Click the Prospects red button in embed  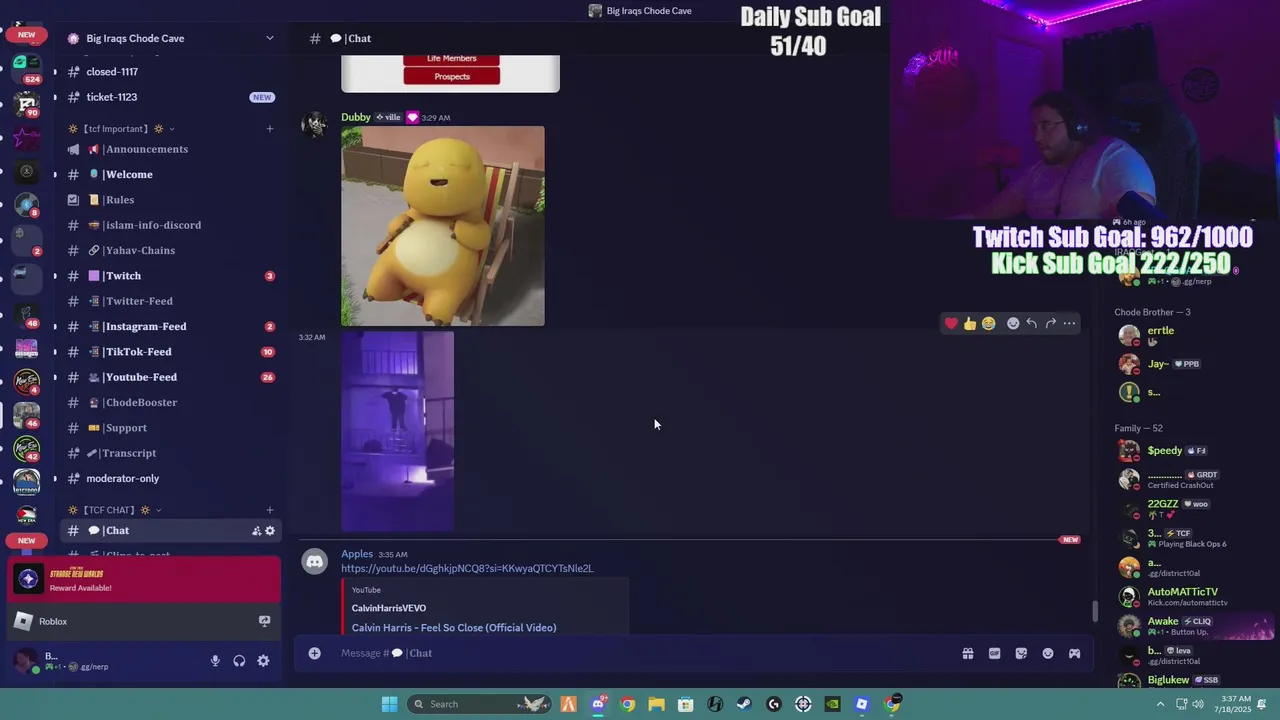pyautogui.click(x=451, y=77)
